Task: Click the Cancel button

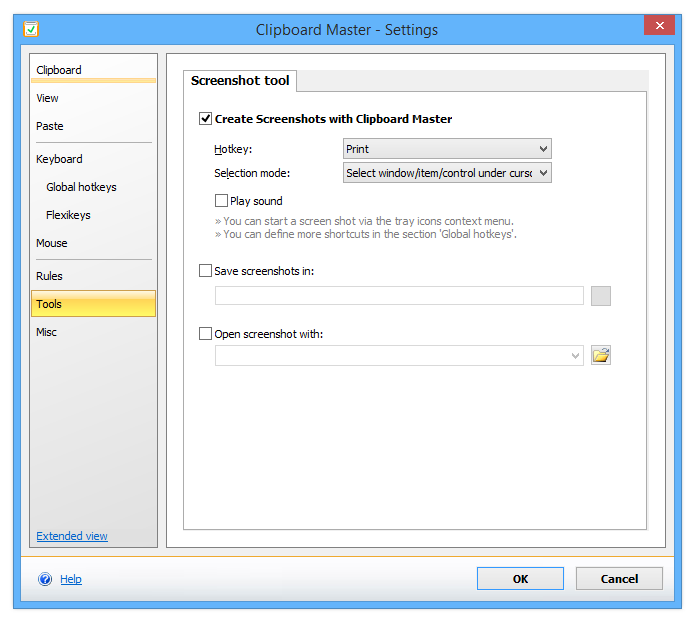Action: (x=619, y=579)
